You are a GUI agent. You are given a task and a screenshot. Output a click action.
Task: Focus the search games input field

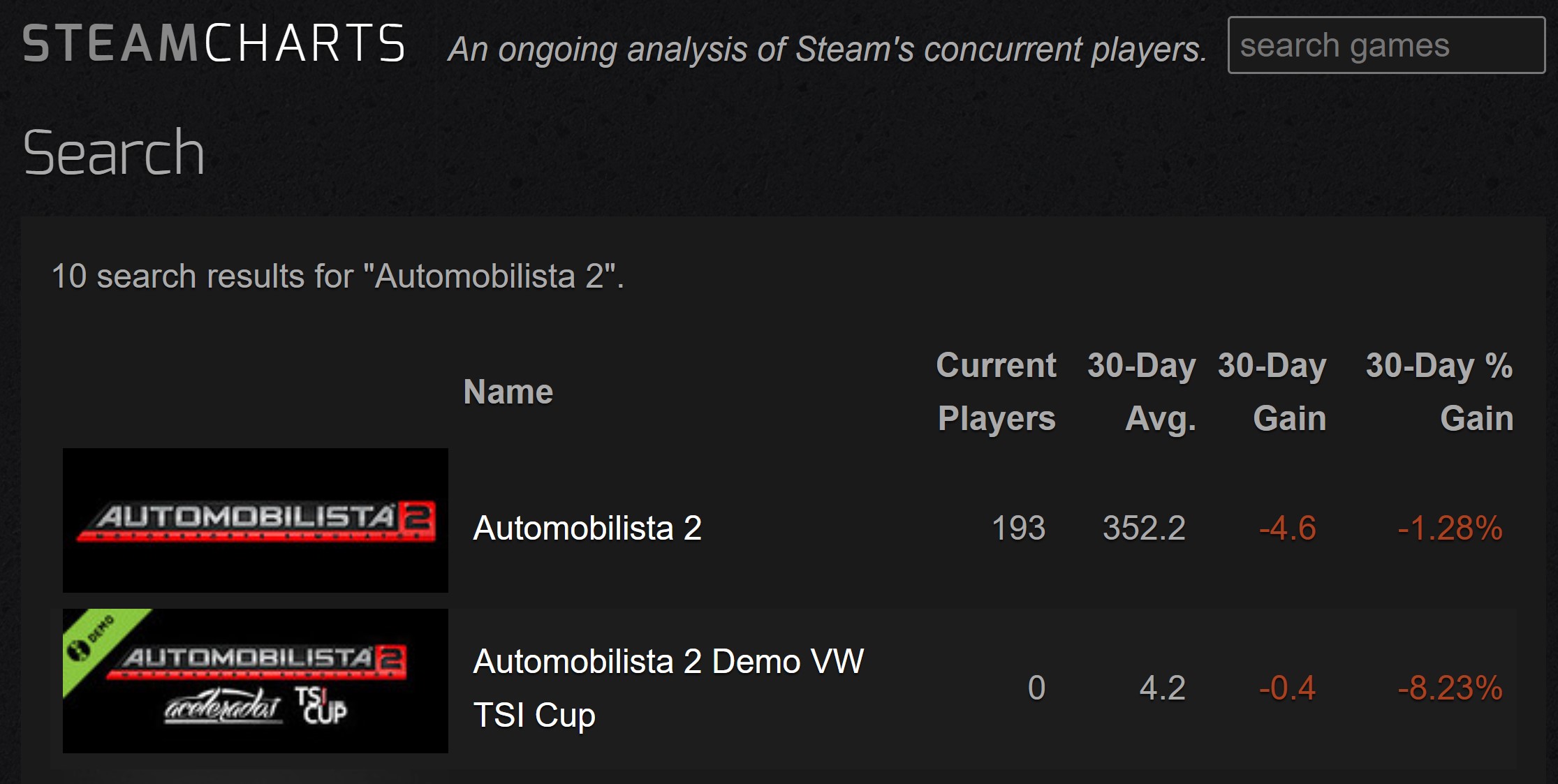[x=1386, y=45]
